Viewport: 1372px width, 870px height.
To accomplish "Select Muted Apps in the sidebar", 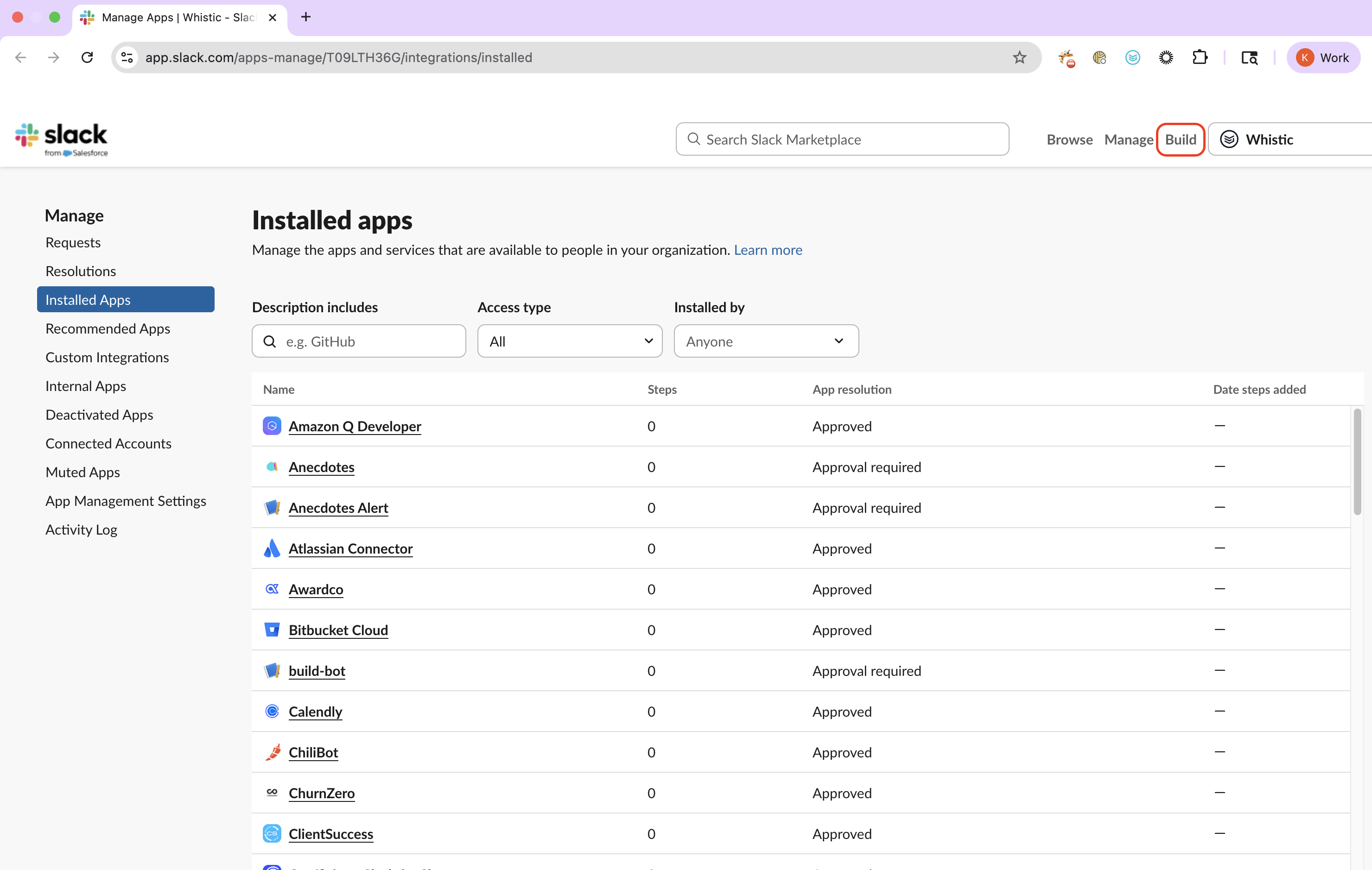I will click(83, 472).
